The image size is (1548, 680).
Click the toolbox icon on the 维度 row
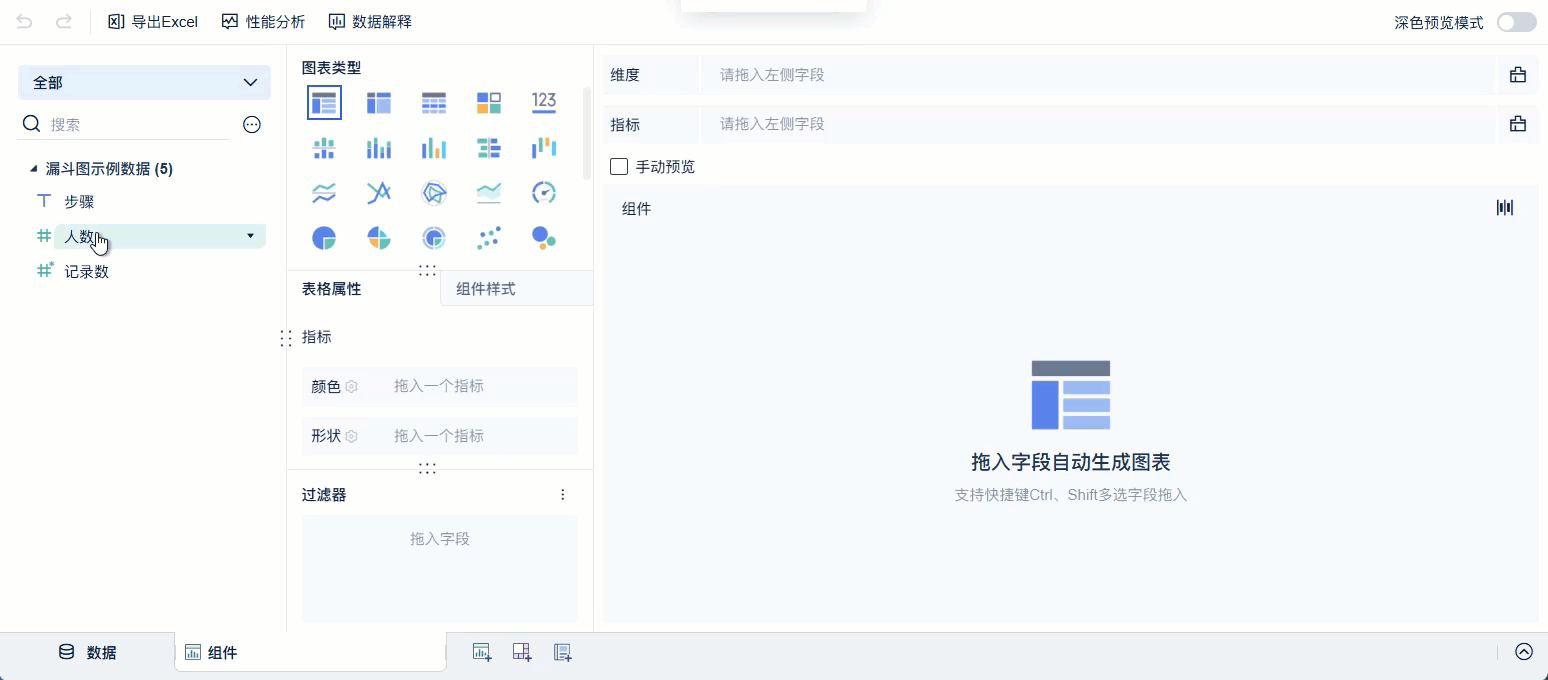pyautogui.click(x=1518, y=74)
